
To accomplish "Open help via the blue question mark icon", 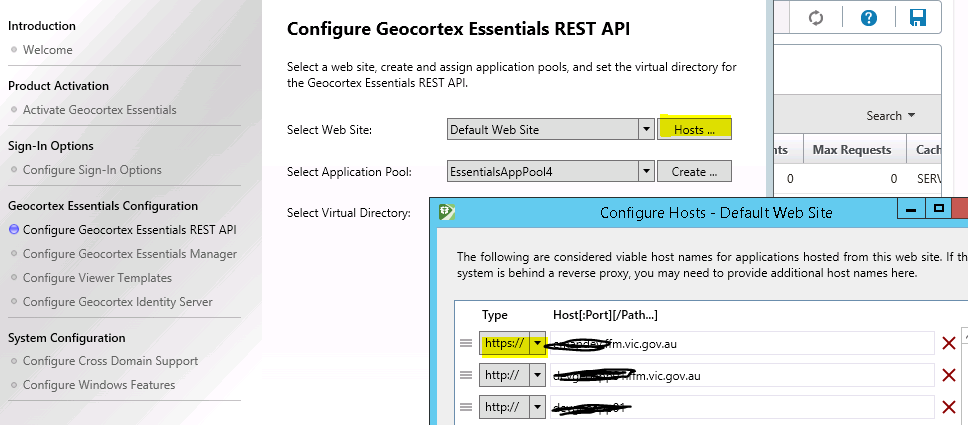I will click(869, 18).
